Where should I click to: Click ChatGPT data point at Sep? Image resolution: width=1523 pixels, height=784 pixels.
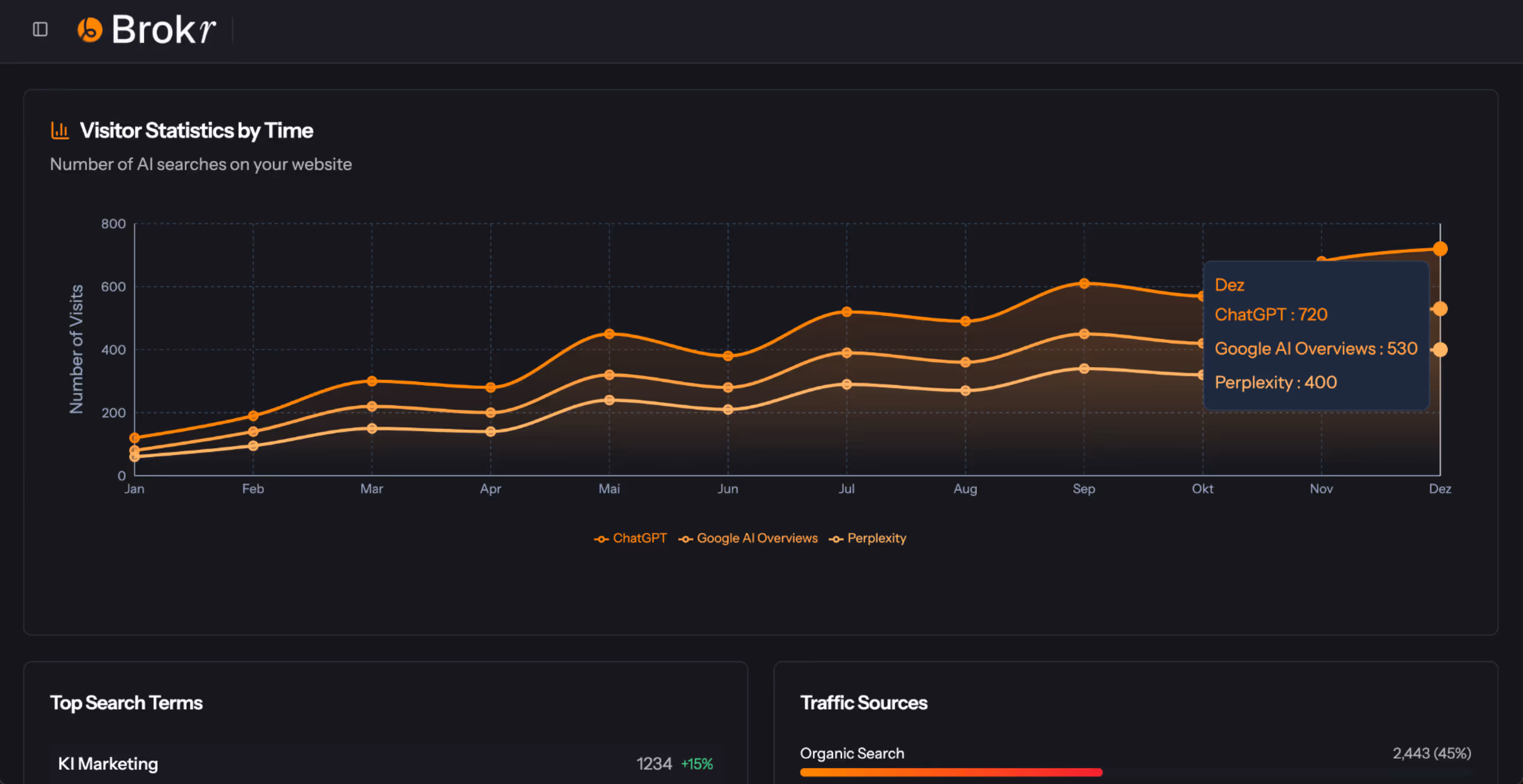point(1084,283)
